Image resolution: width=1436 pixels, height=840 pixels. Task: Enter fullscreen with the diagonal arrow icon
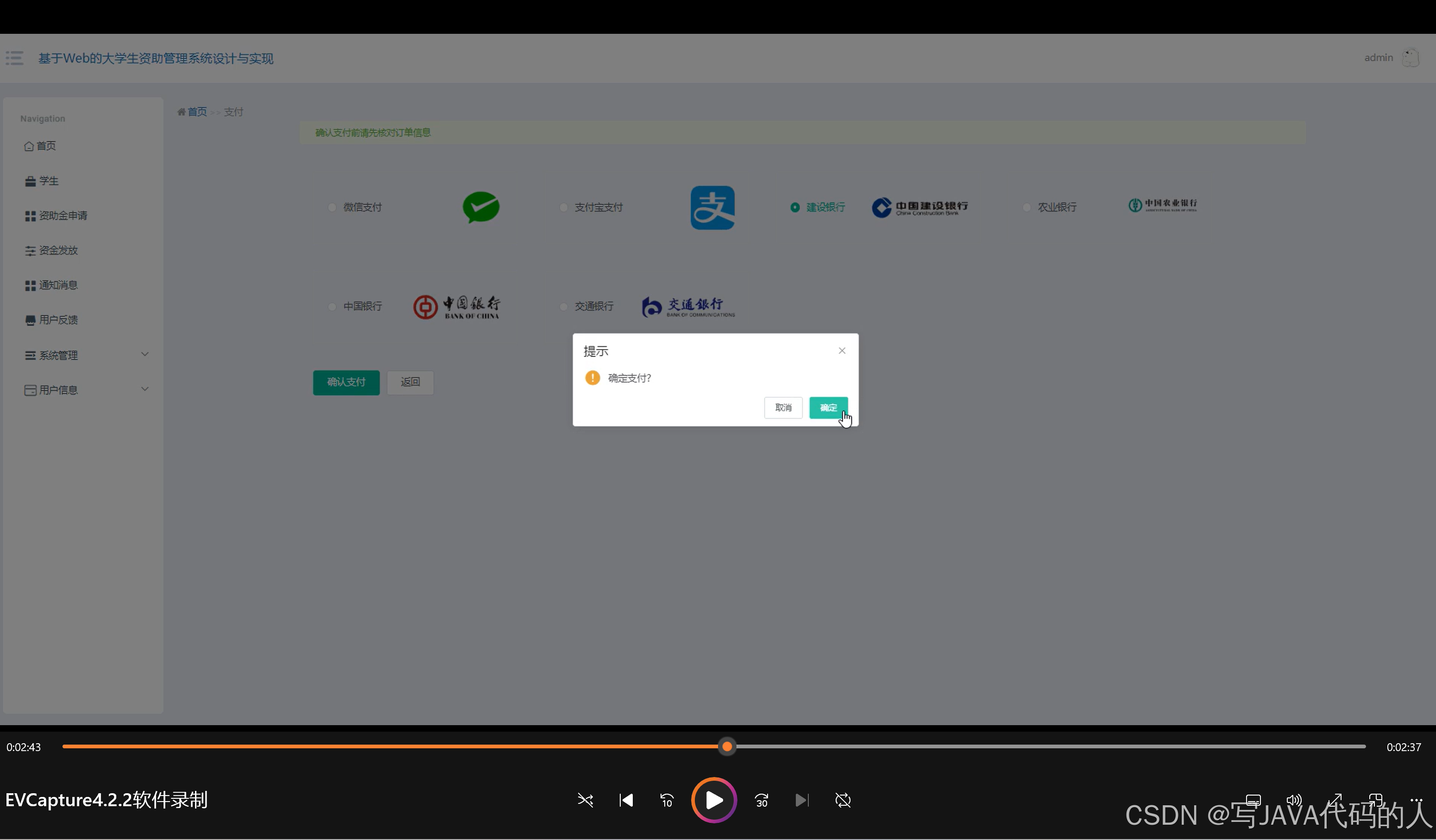pos(1335,800)
